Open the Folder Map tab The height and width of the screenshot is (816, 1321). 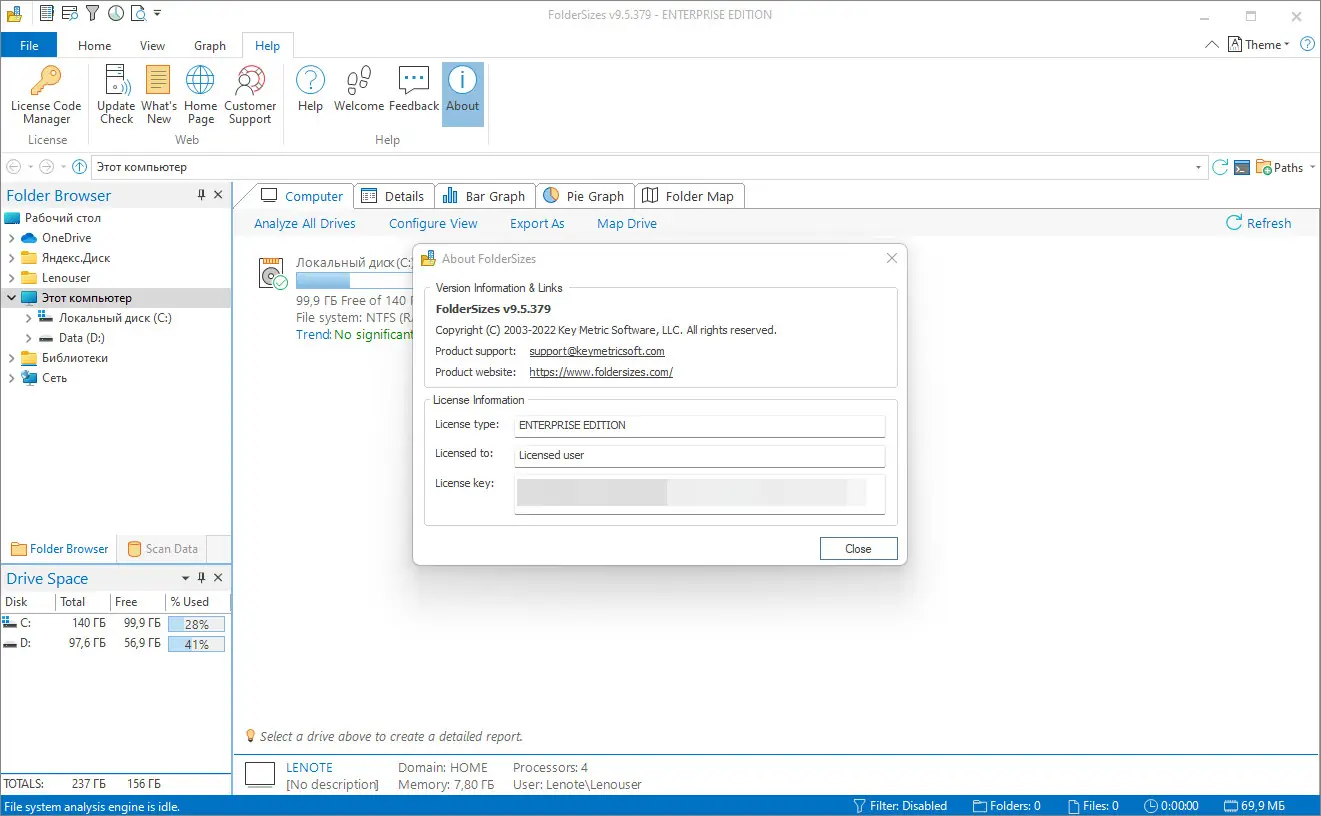point(689,196)
